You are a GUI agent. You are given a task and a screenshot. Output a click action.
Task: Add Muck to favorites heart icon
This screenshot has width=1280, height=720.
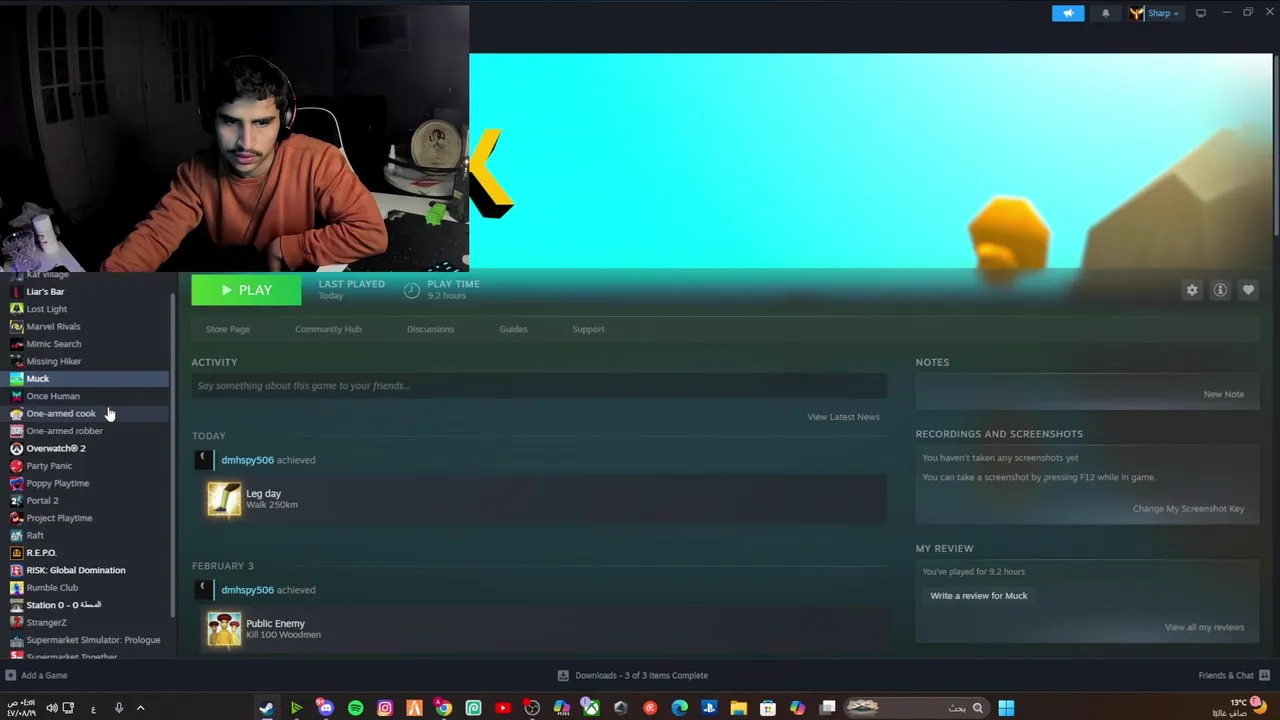[1248, 290]
